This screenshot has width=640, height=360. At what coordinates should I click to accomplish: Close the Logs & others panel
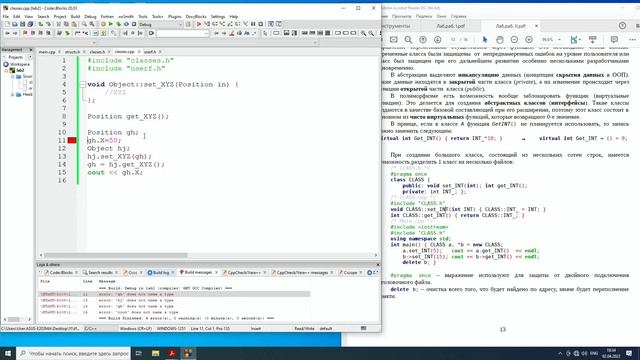click(x=378, y=265)
